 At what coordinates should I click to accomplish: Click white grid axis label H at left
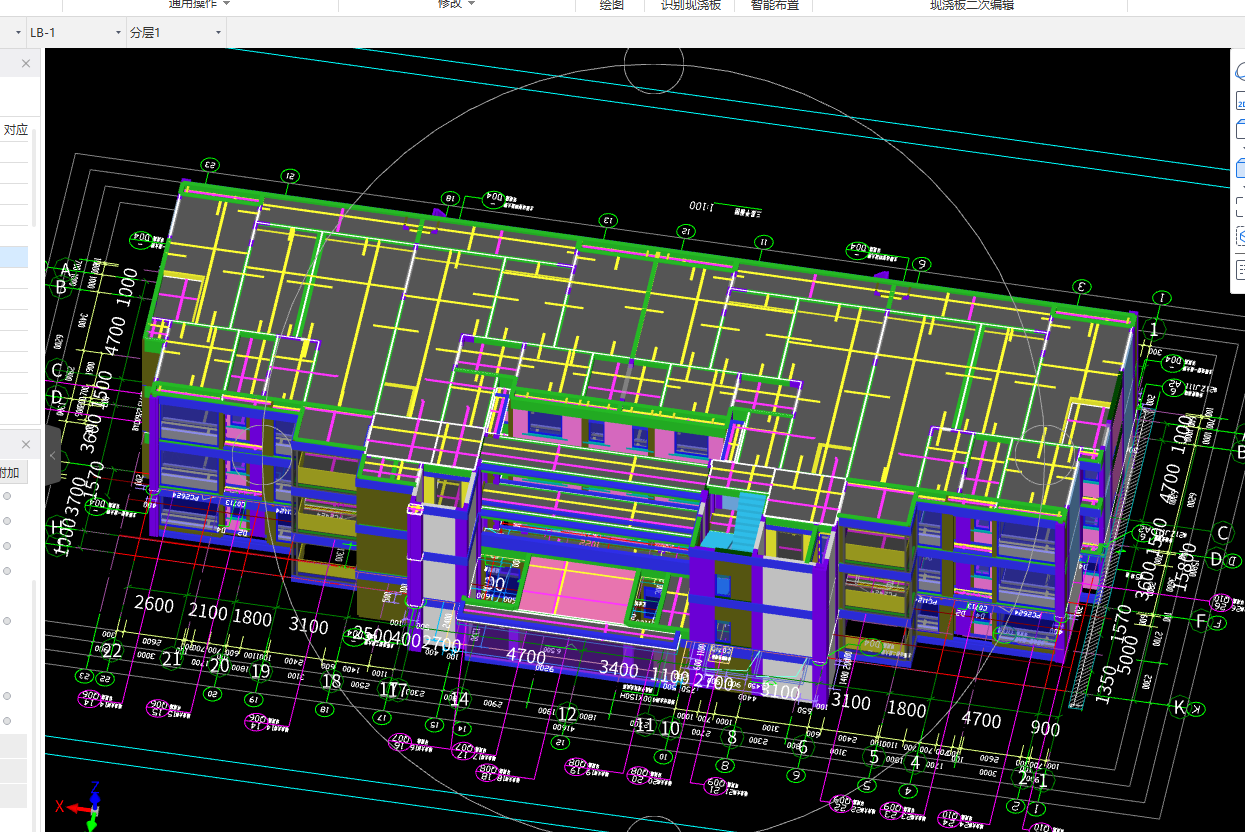click(x=56, y=527)
